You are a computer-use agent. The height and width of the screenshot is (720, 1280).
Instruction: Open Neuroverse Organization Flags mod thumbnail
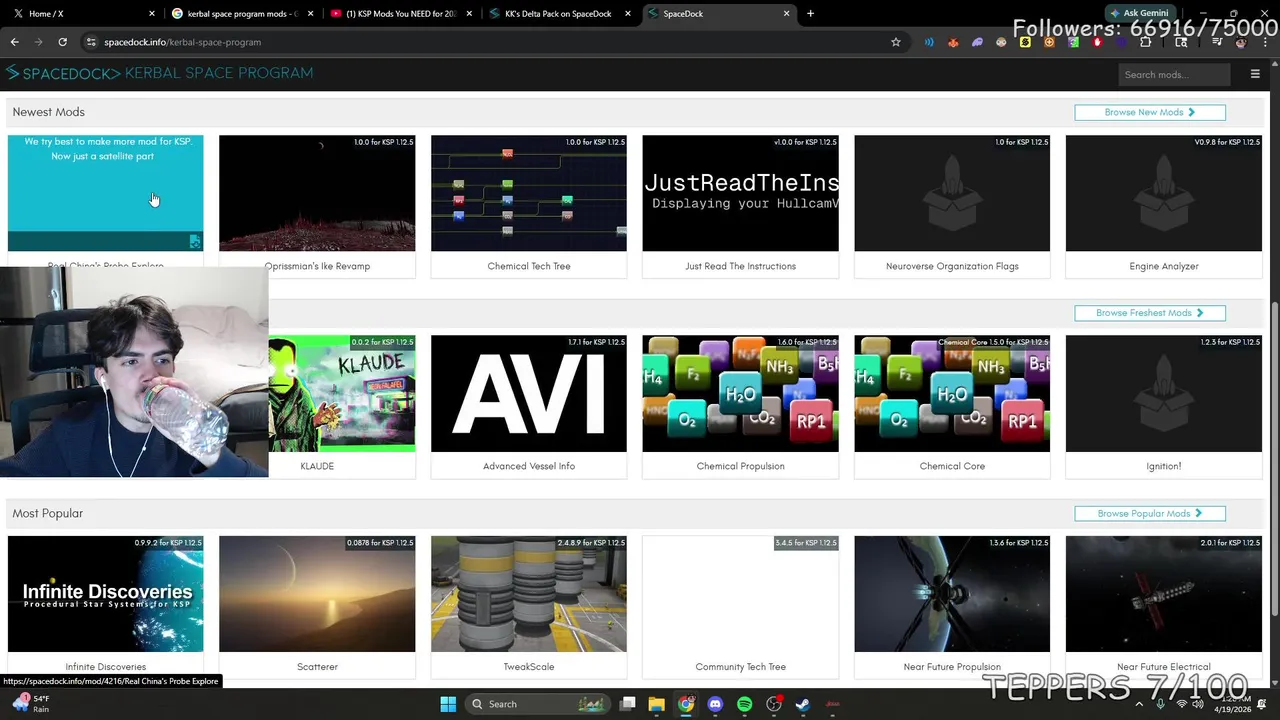[952, 193]
